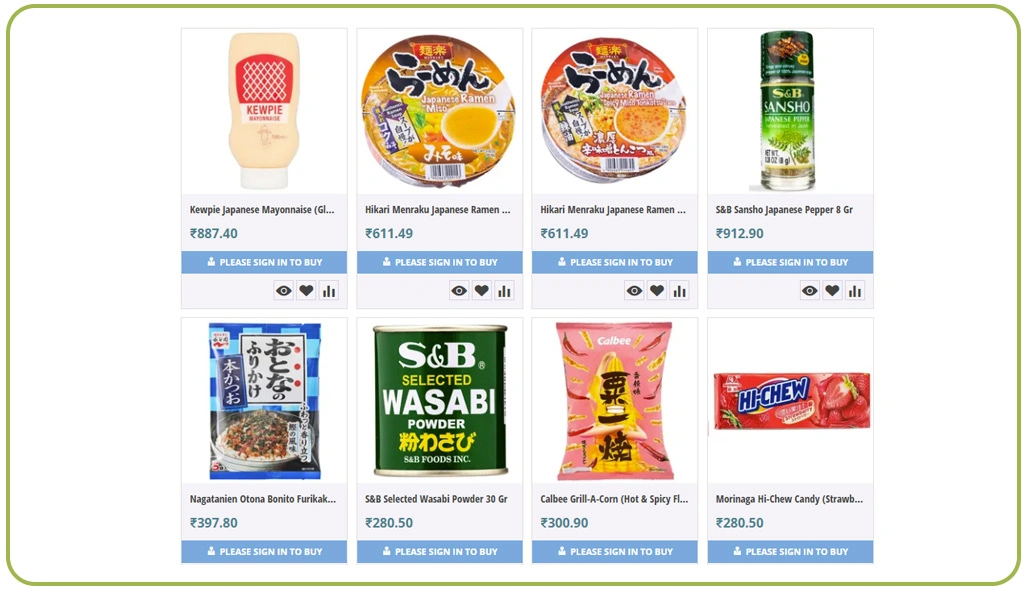The width and height of the screenshot is (1026, 589).
Task: Click the Nagatanien furikake product image
Action: coord(264,401)
